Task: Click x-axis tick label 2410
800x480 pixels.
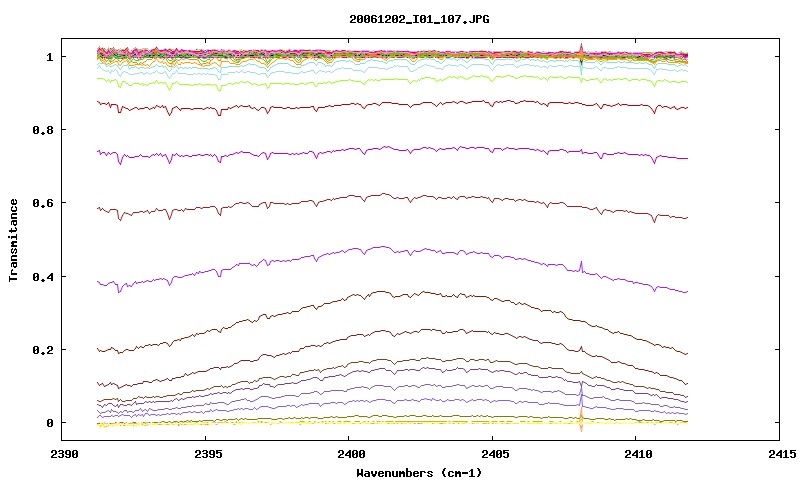Action: (x=638, y=454)
